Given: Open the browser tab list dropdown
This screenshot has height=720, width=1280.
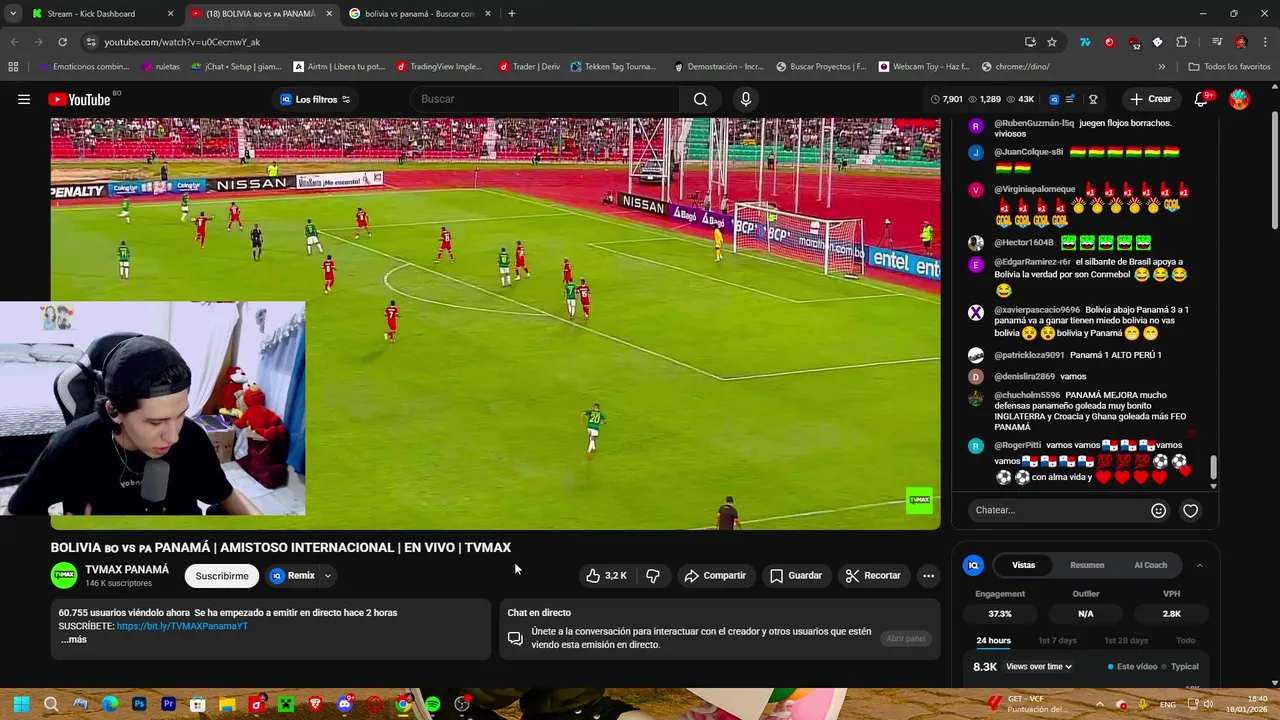Looking at the screenshot, I should tap(13, 14).
